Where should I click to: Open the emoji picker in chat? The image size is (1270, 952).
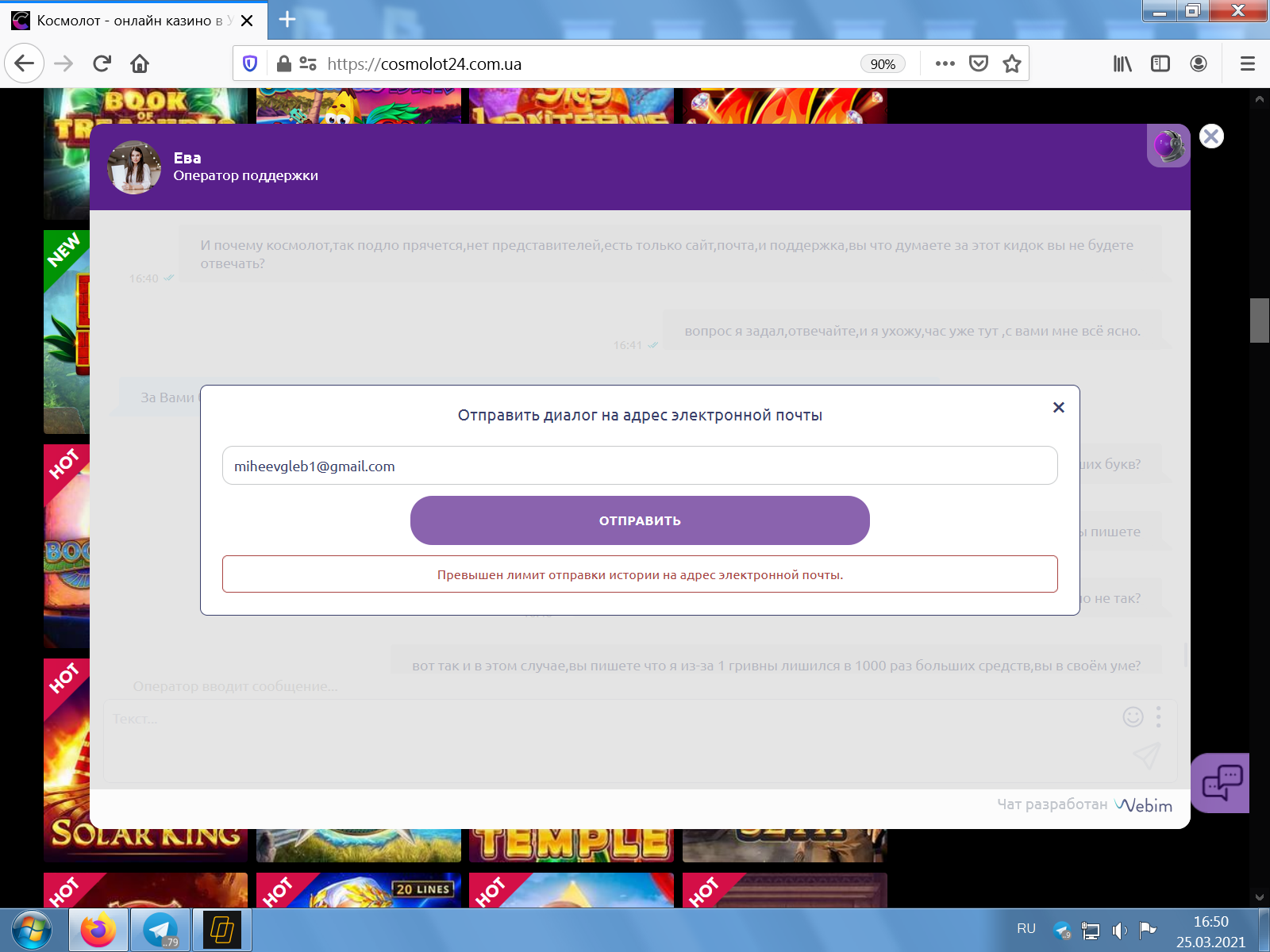coord(1133,717)
